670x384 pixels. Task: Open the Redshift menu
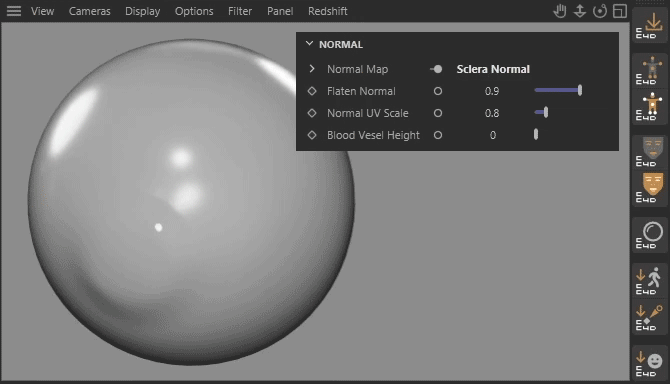pos(328,11)
